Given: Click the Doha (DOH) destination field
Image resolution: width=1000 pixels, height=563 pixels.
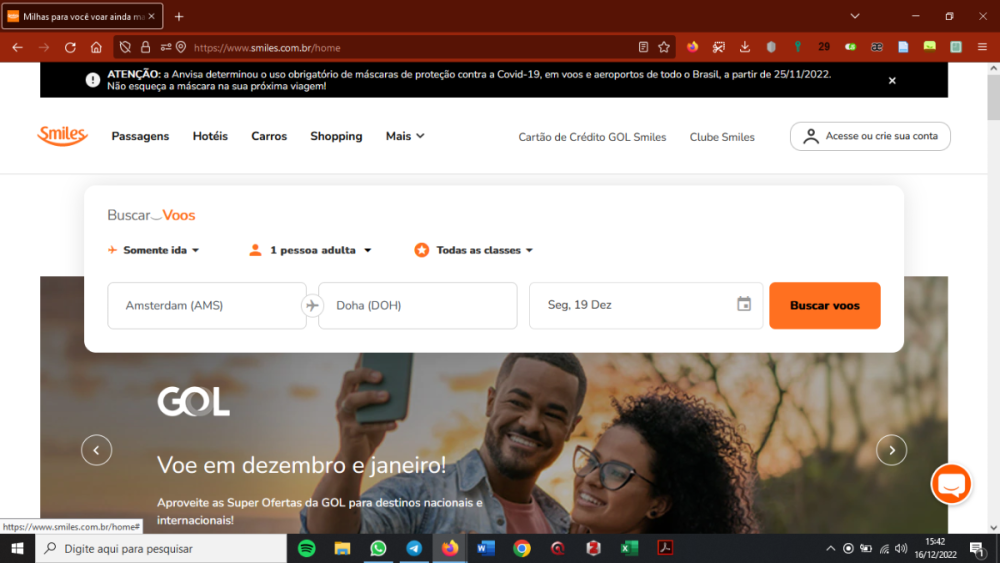Looking at the screenshot, I should pos(418,305).
